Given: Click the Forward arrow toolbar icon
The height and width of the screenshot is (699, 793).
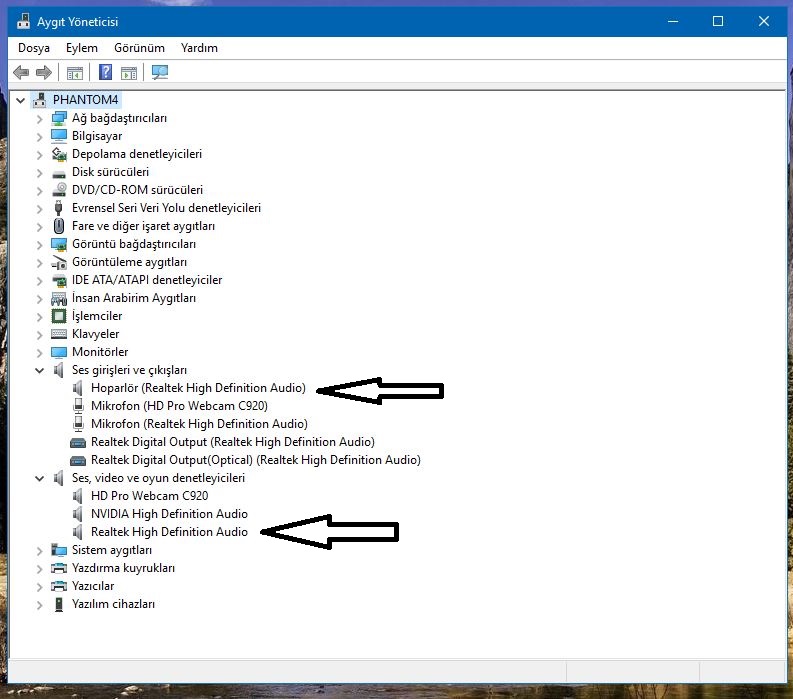Looking at the screenshot, I should tap(44, 72).
